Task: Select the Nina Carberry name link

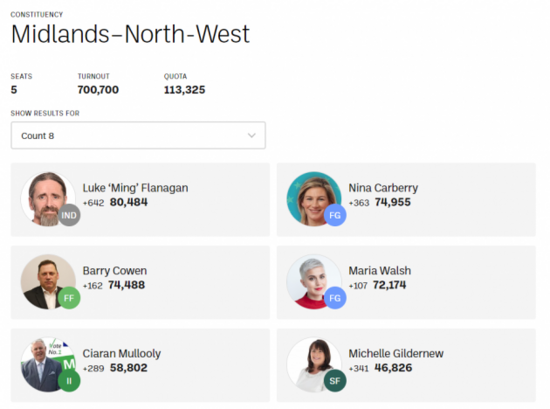Action: pos(383,188)
